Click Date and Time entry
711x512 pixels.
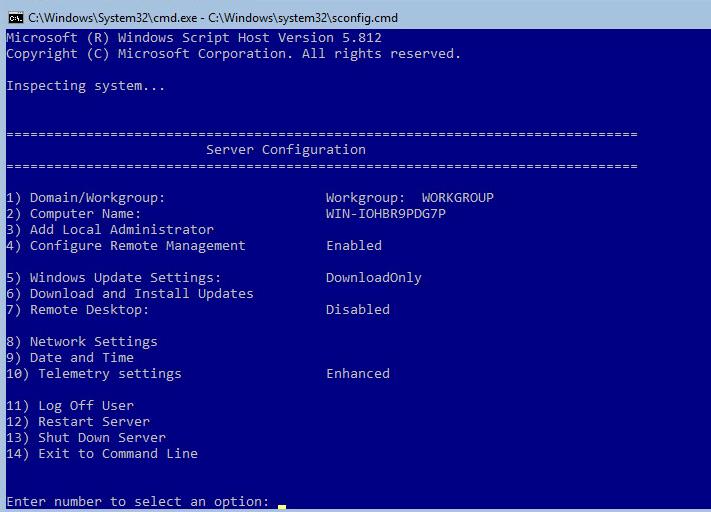[x=70, y=357]
